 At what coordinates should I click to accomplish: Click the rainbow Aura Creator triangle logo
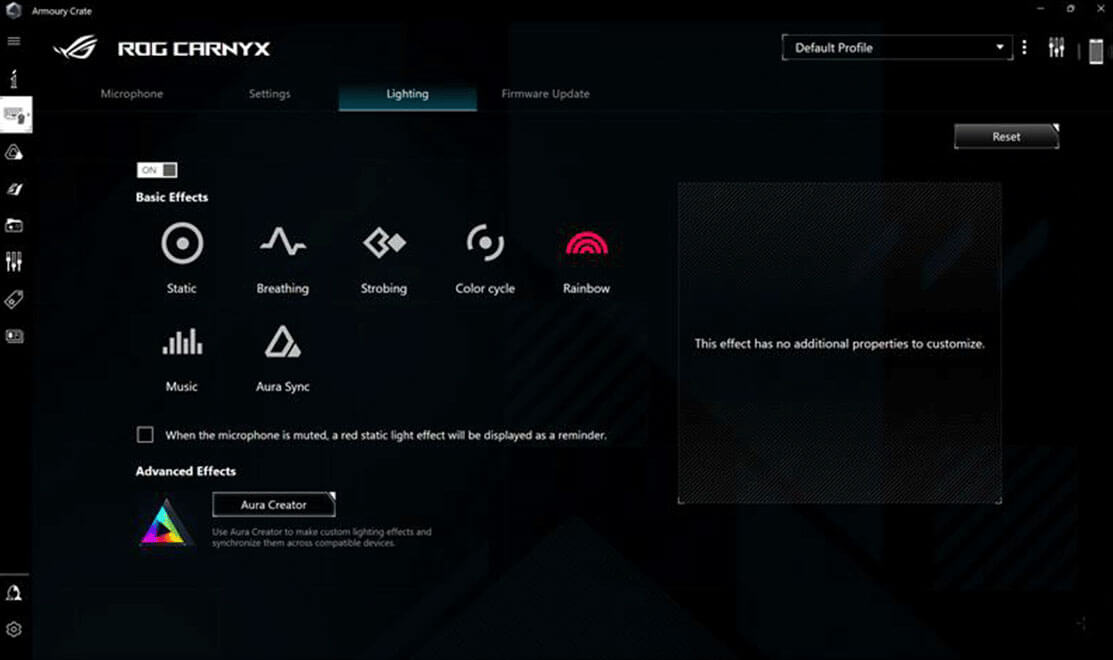point(165,522)
